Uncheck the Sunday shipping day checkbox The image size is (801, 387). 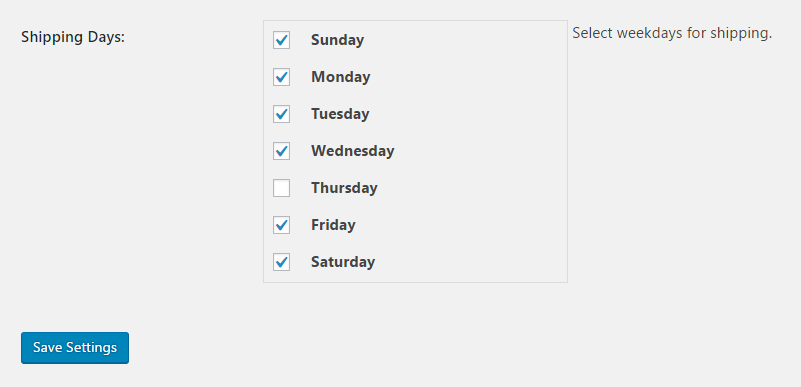tap(281, 40)
